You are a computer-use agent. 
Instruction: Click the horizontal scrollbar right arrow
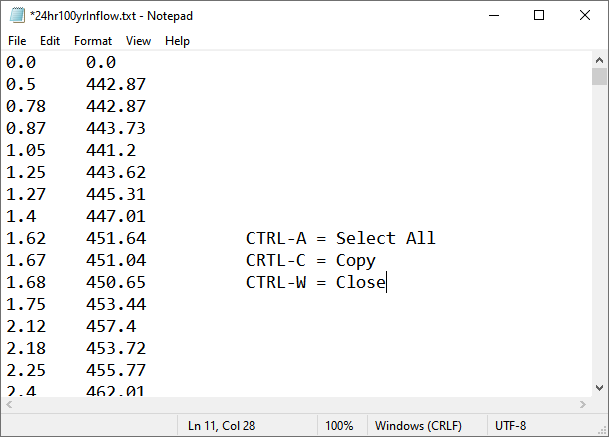pyautogui.click(x=582, y=405)
